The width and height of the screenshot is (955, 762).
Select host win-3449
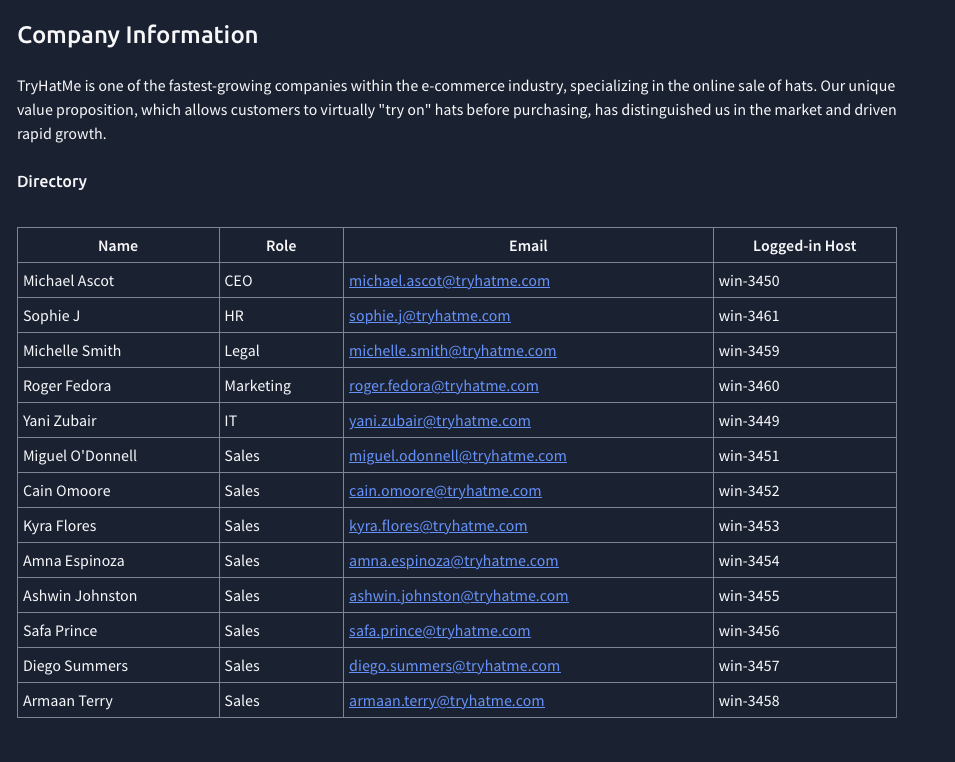pyautogui.click(x=749, y=421)
